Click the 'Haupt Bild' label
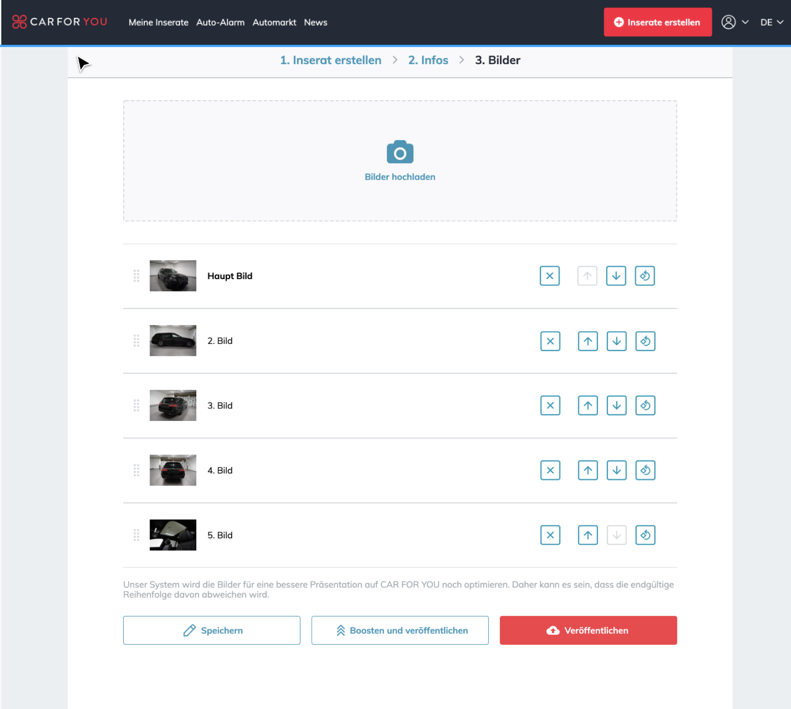 [230, 276]
